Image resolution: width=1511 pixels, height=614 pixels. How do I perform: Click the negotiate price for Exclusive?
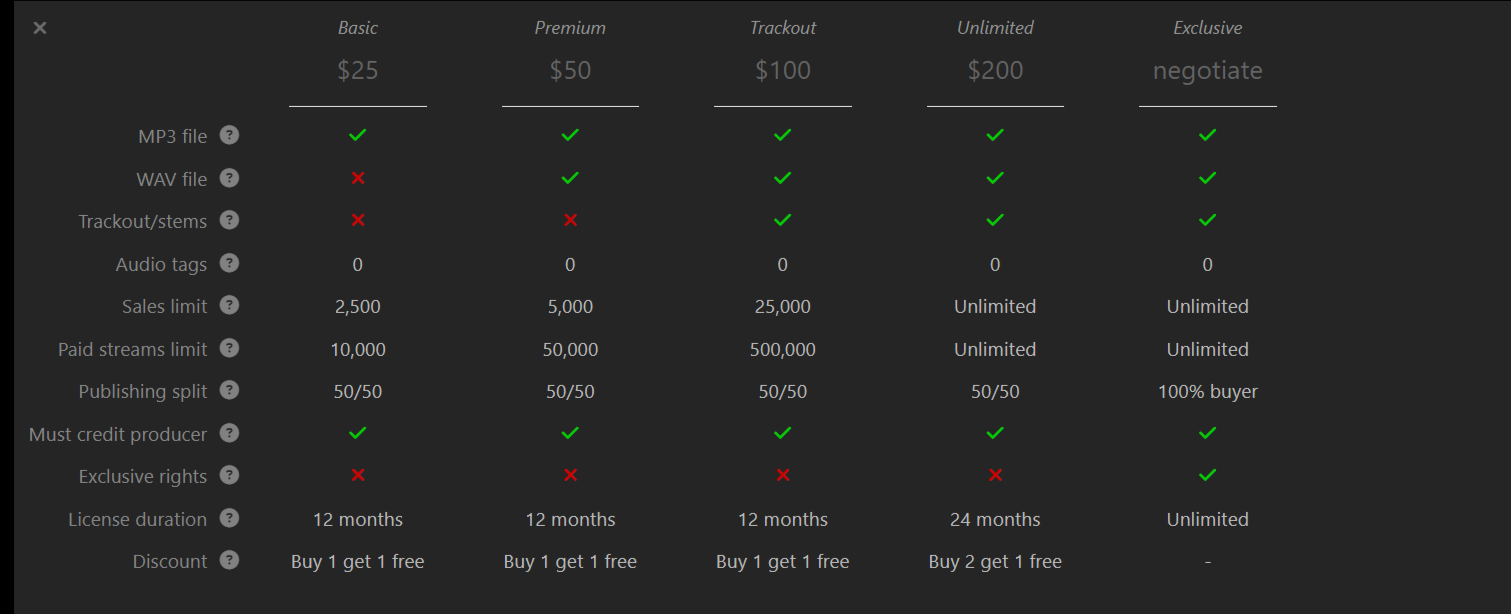1208,71
